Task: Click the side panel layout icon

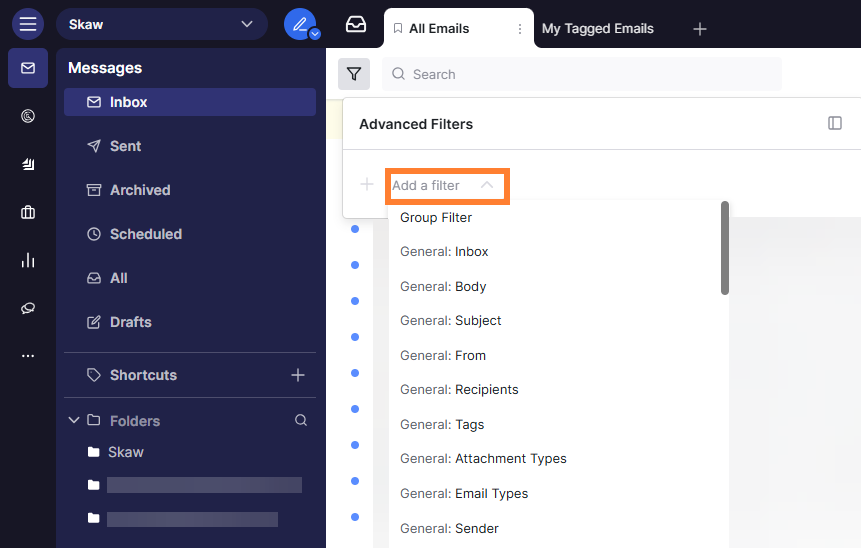Action: click(835, 123)
